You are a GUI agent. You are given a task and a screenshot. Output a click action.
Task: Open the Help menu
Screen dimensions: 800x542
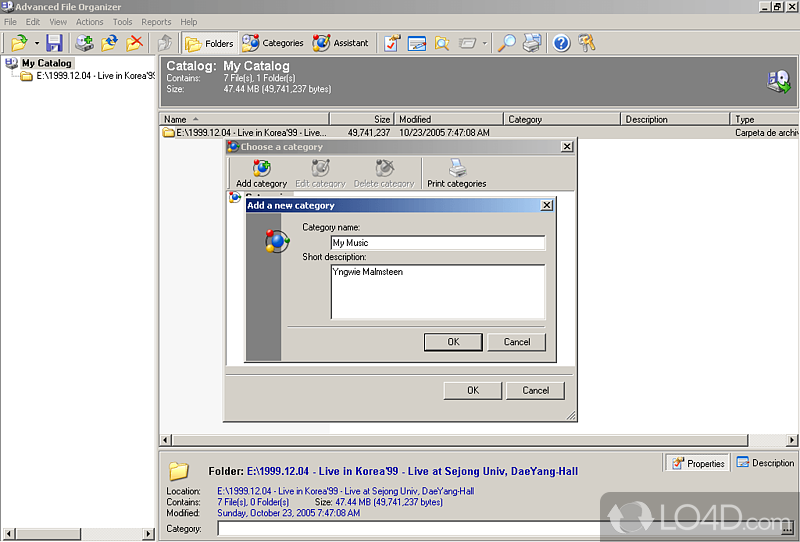pos(188,22)
